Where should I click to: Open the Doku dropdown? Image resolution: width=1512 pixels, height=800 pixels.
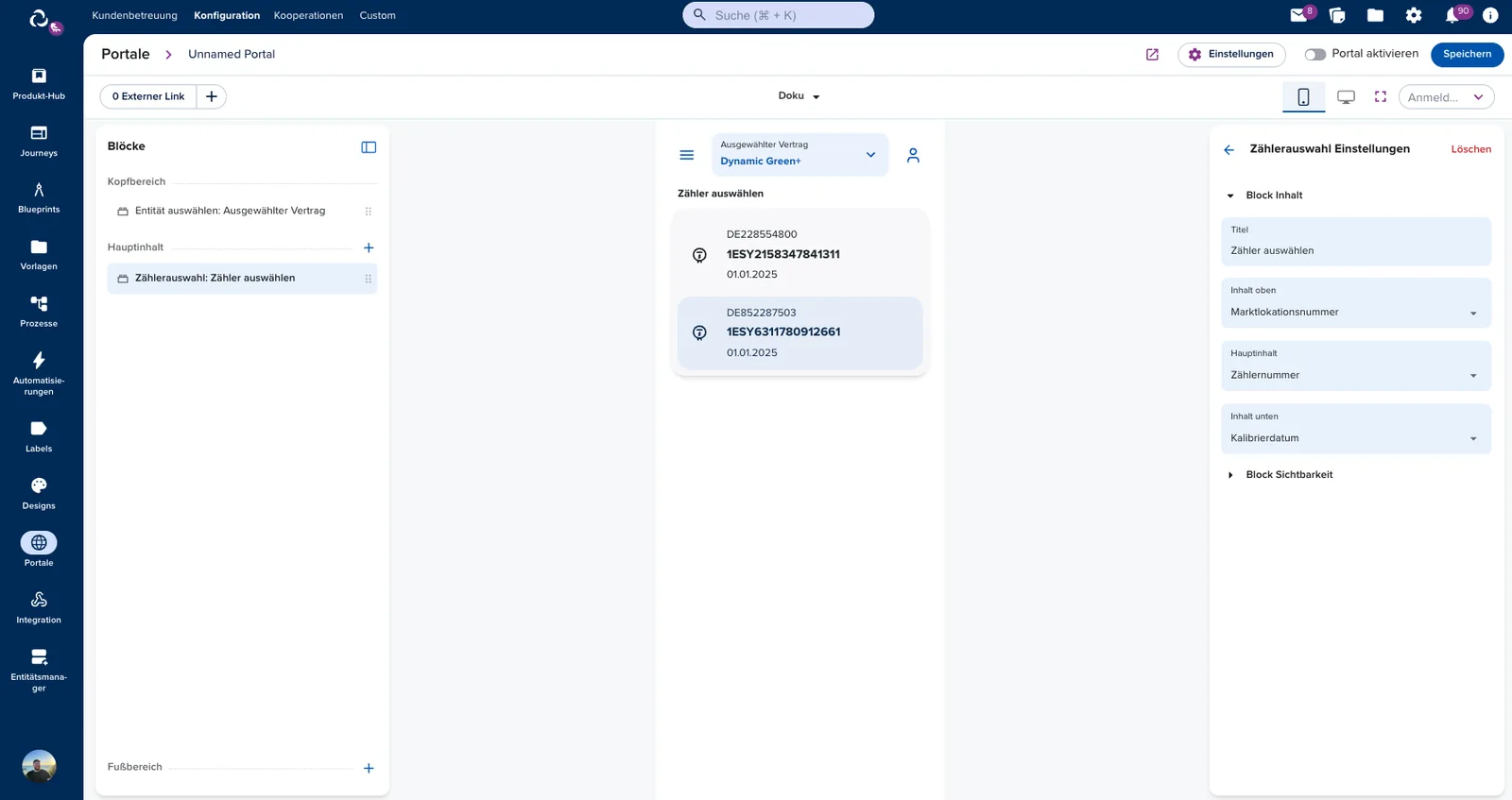(799, 96)
